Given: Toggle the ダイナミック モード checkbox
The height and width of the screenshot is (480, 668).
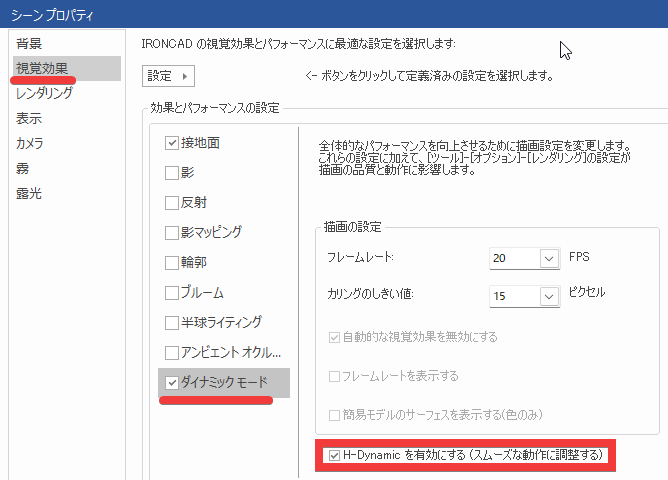Looking at the screenshot, I should [x=171, y=383].
